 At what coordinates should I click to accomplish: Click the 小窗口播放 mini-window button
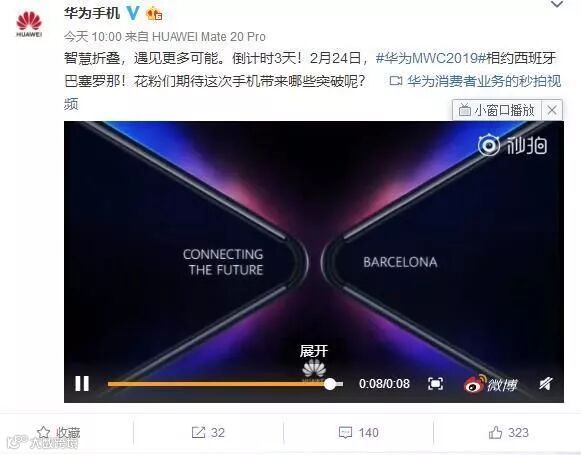point(497,110)
